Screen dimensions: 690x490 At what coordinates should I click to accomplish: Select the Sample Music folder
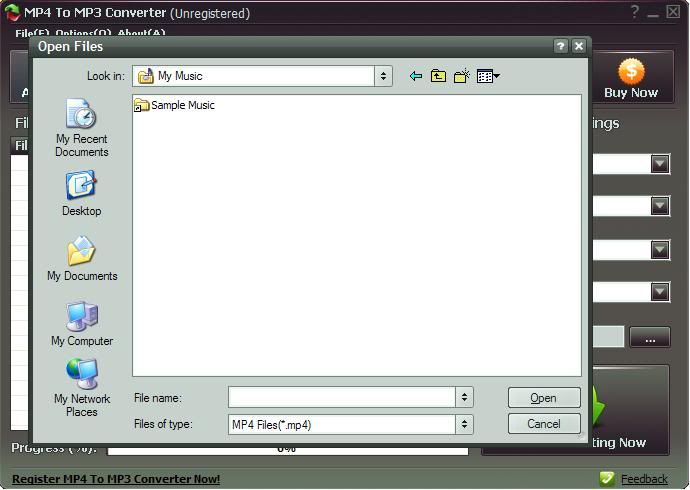point(174,105)
